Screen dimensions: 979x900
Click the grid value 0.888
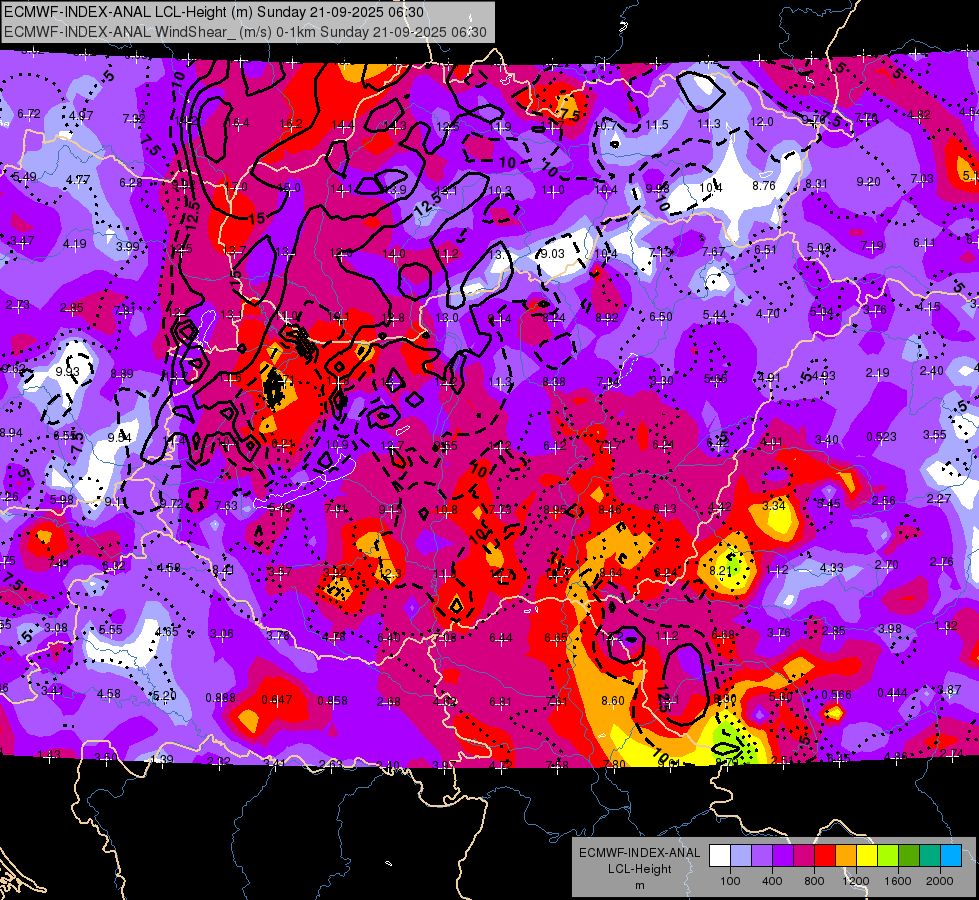(x=220, y=698)
